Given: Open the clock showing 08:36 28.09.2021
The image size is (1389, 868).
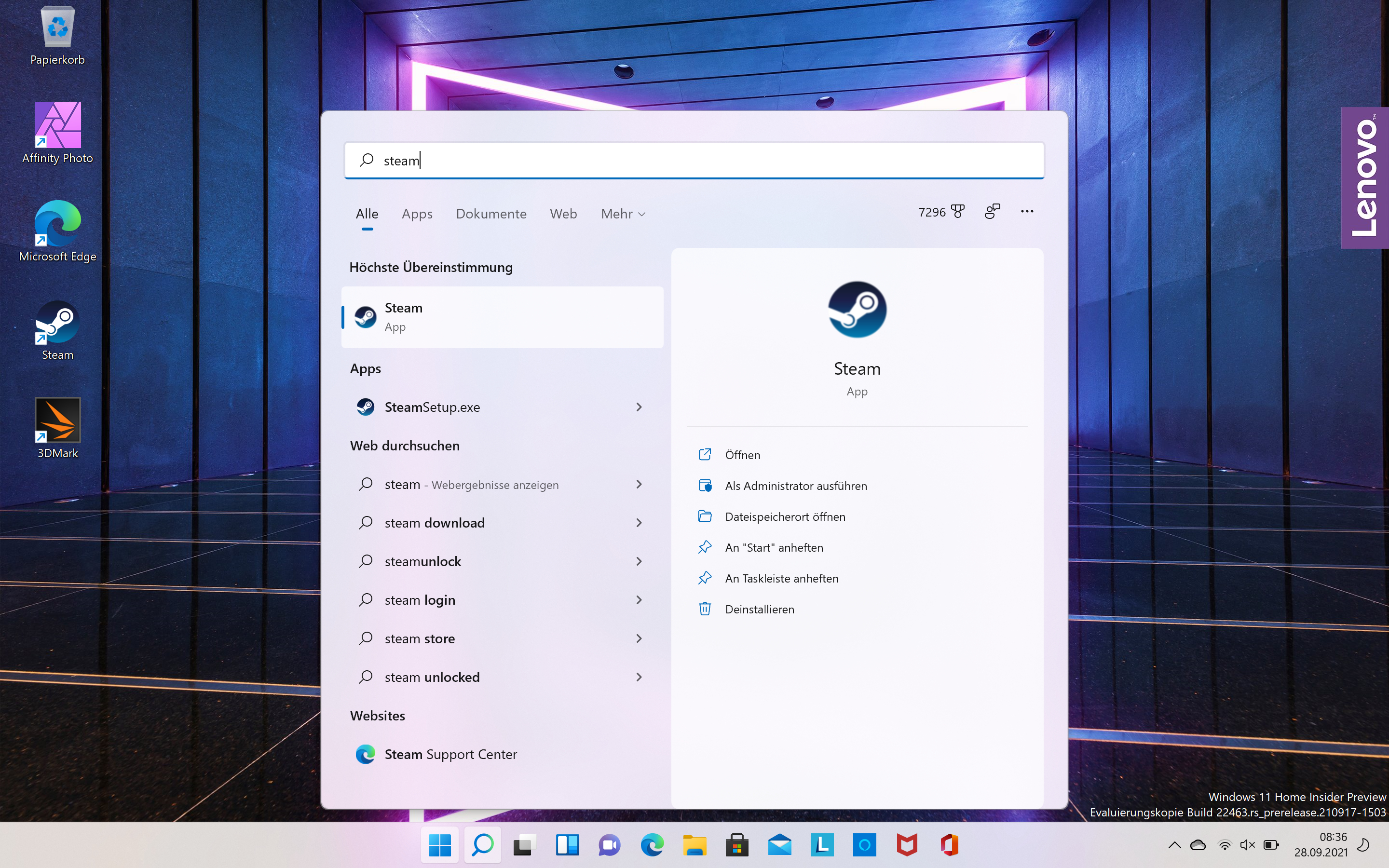Looking at the screenshot, I should tap(1321, 845).
